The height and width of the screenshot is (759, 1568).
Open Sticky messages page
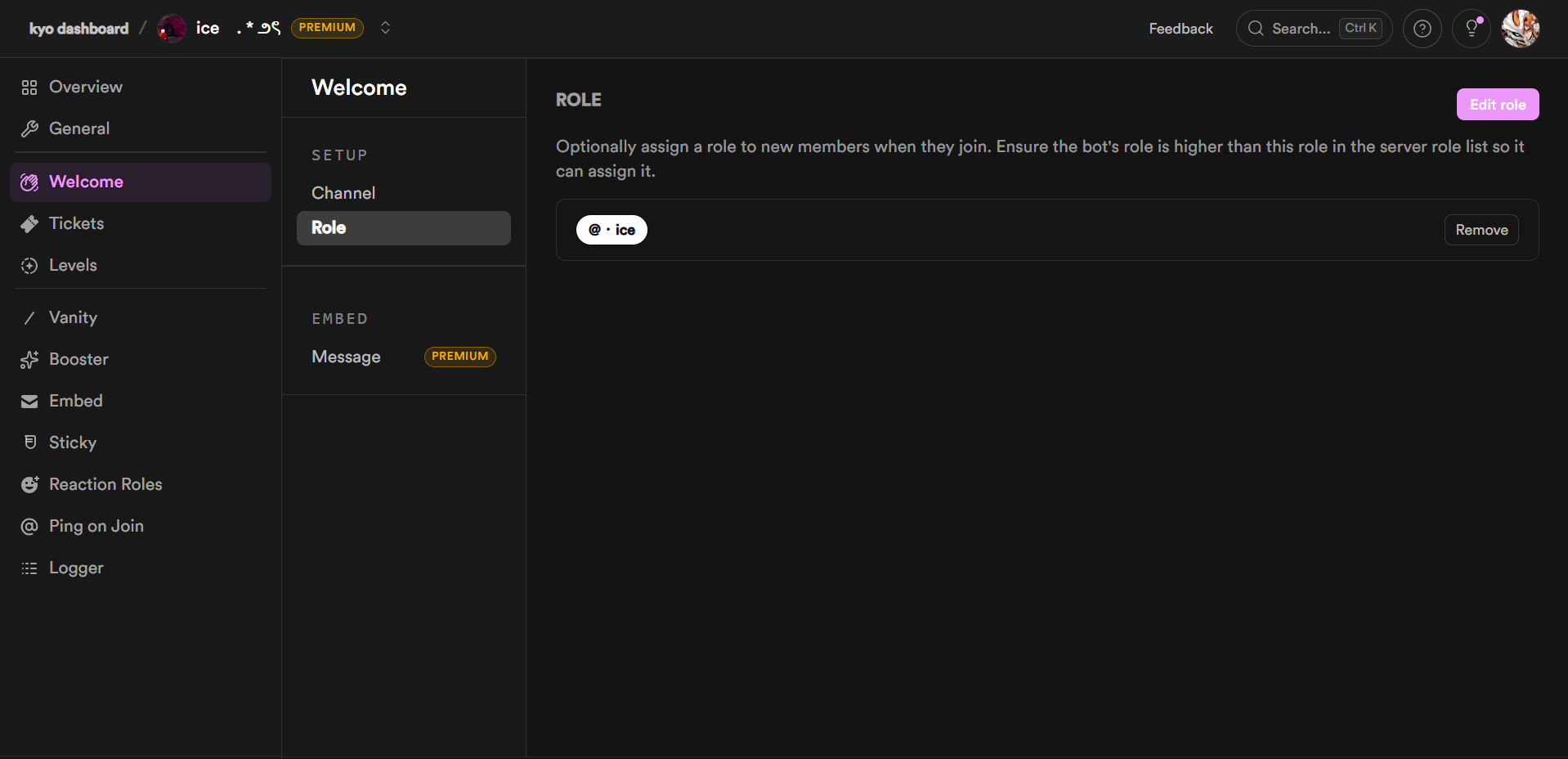[141, 442]
